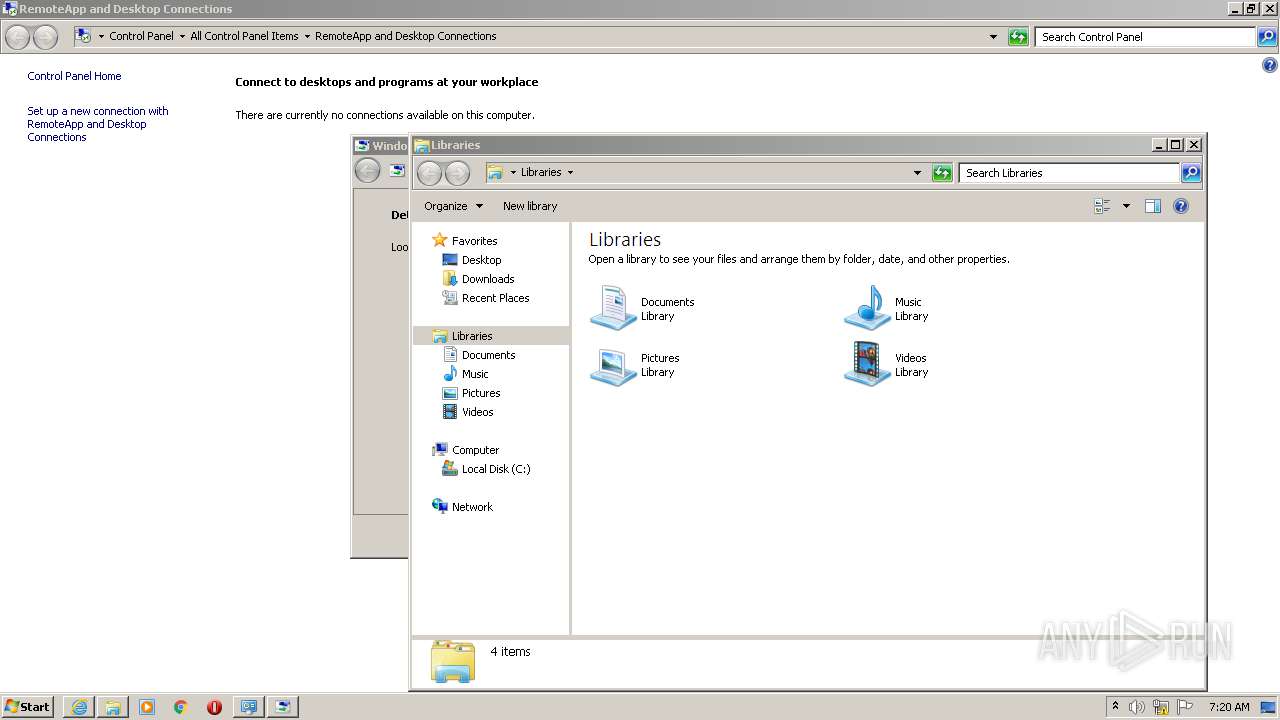Click New library in the toolbar
Image resolution: width=1280 pixels, height=720 pixels.
pos(530,206)
